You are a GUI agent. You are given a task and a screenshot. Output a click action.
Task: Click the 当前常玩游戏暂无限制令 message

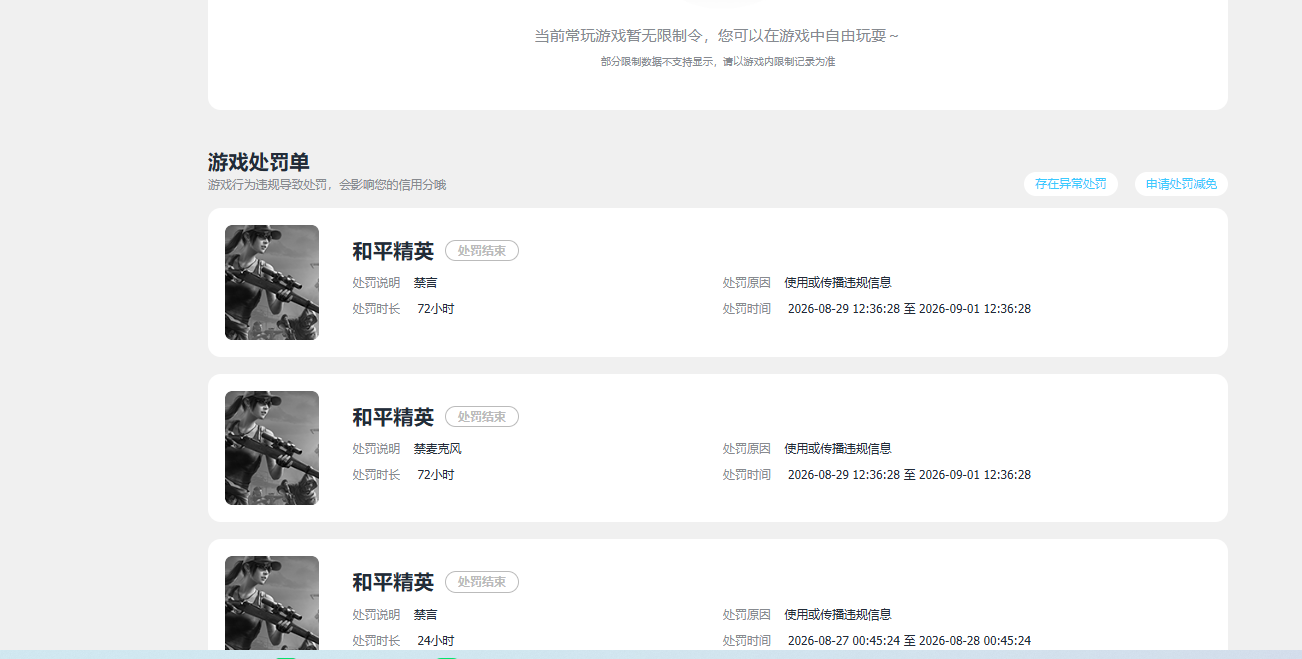tap(717, 36)
